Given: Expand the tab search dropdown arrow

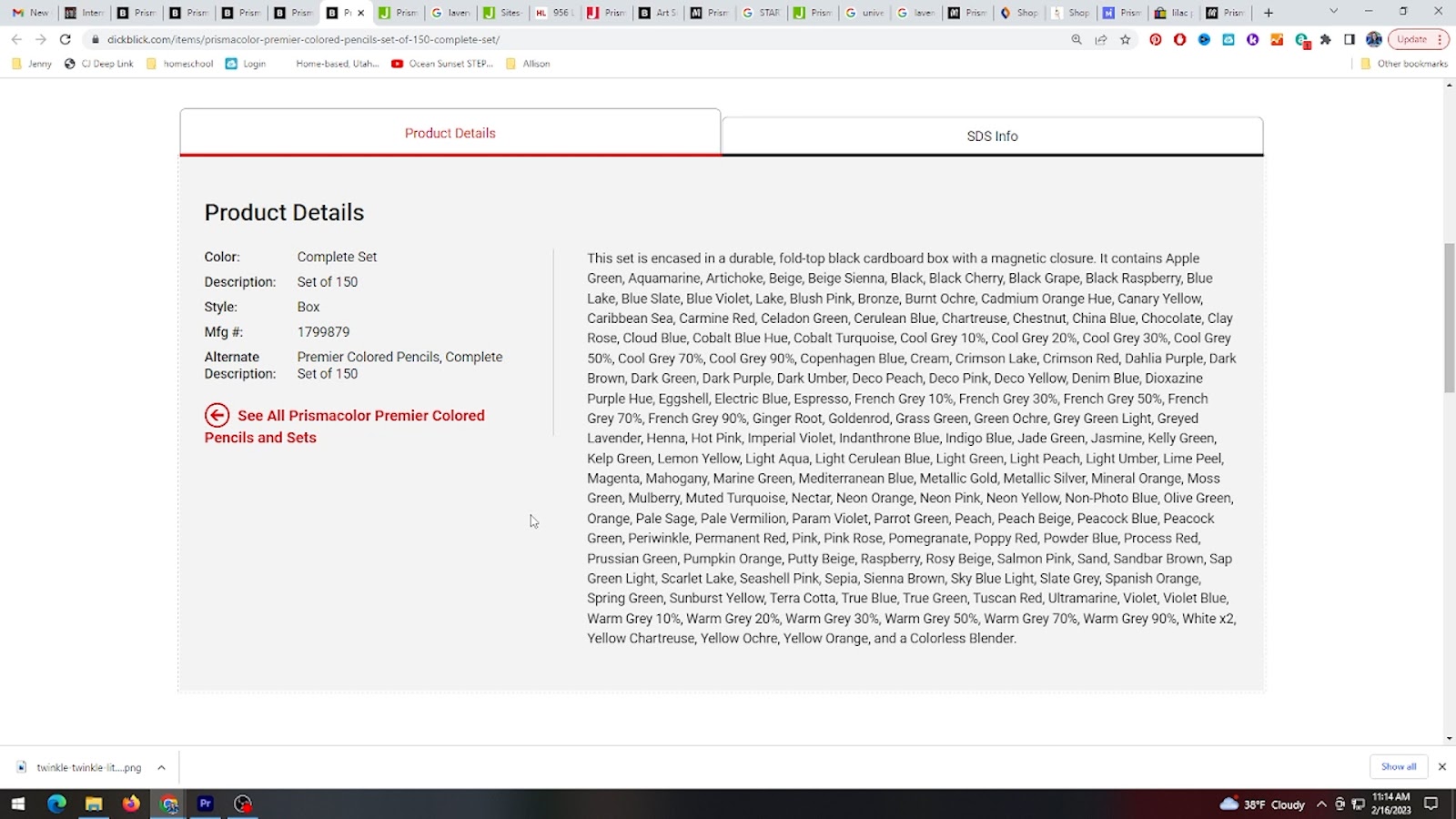Looking at the screenshot, I should click(1333, 12).
